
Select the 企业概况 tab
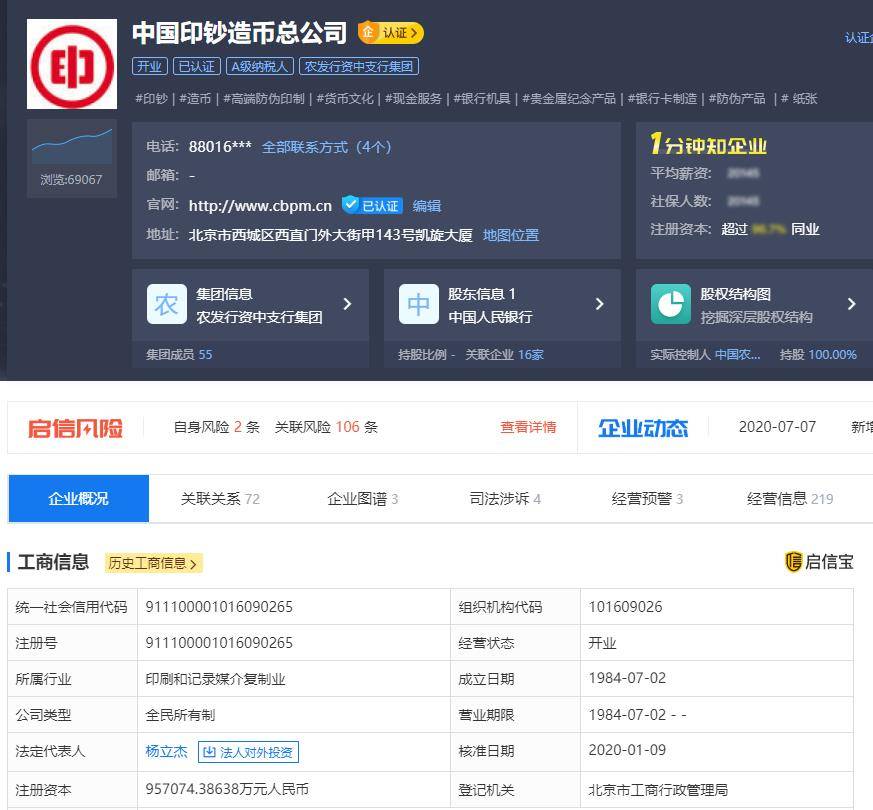coord(79,498)
